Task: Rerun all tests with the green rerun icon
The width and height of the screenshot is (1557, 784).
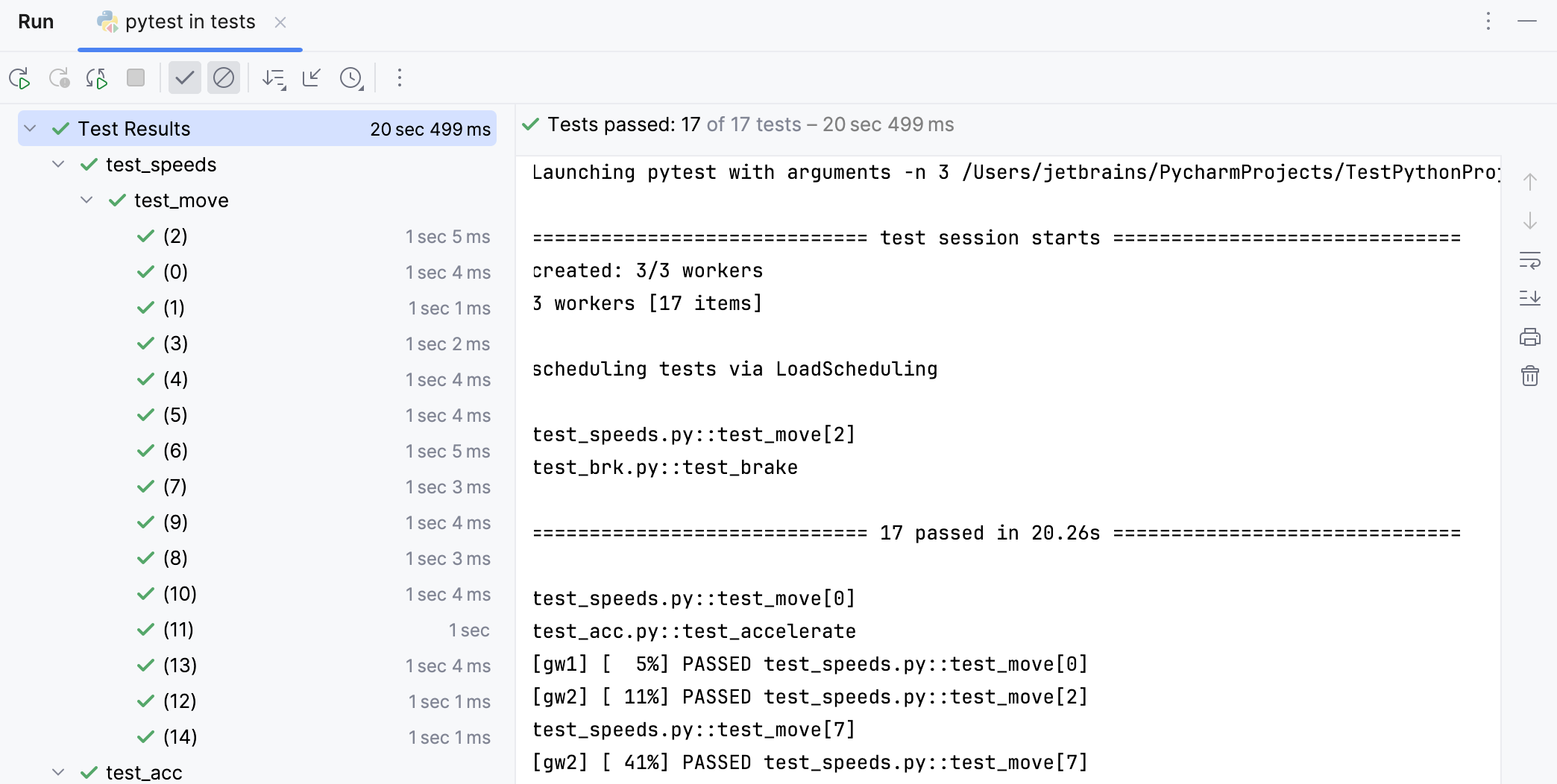Action: pyautogui.click(x=20, y=78)
